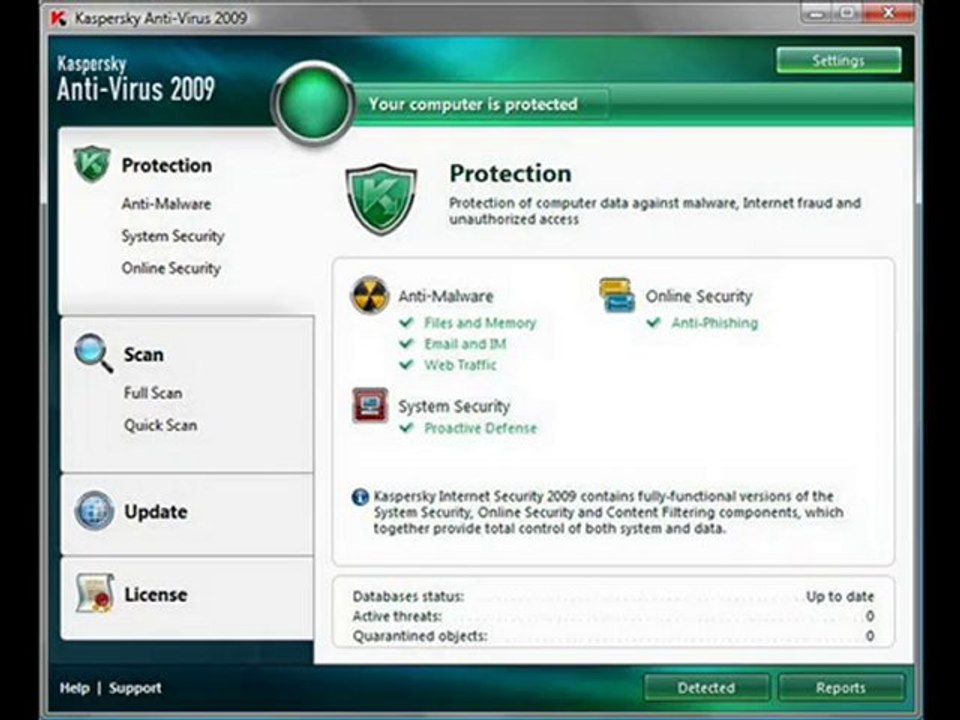This screenshot has width=960, height=720.
Task: Click the Kaspersky K logo in title bar
Action: [x=59, y=18]
